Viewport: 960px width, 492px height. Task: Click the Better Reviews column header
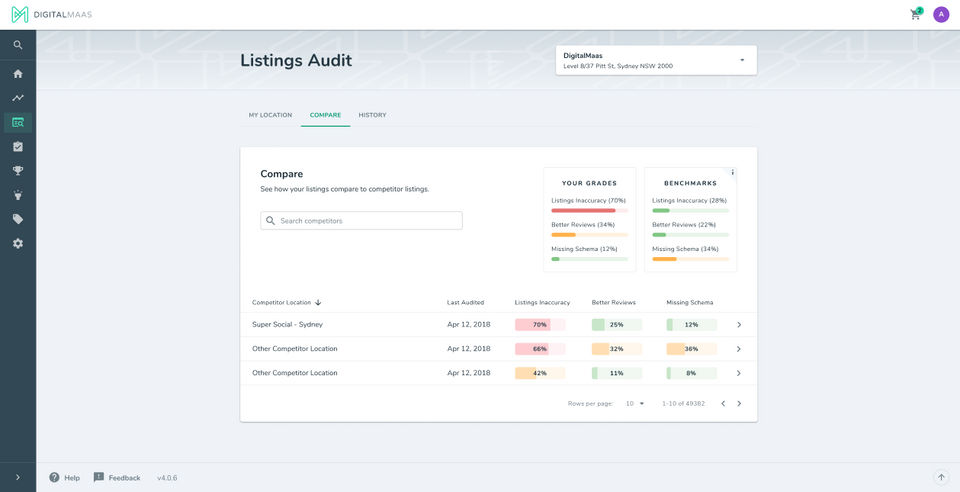point(613,302)
